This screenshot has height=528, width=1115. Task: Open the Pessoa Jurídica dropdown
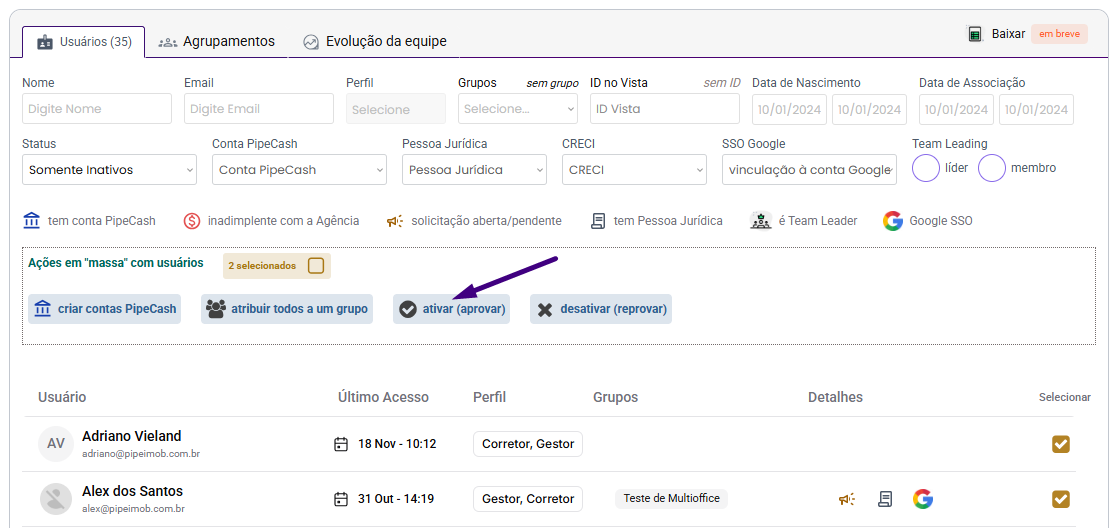coord(474,170)
